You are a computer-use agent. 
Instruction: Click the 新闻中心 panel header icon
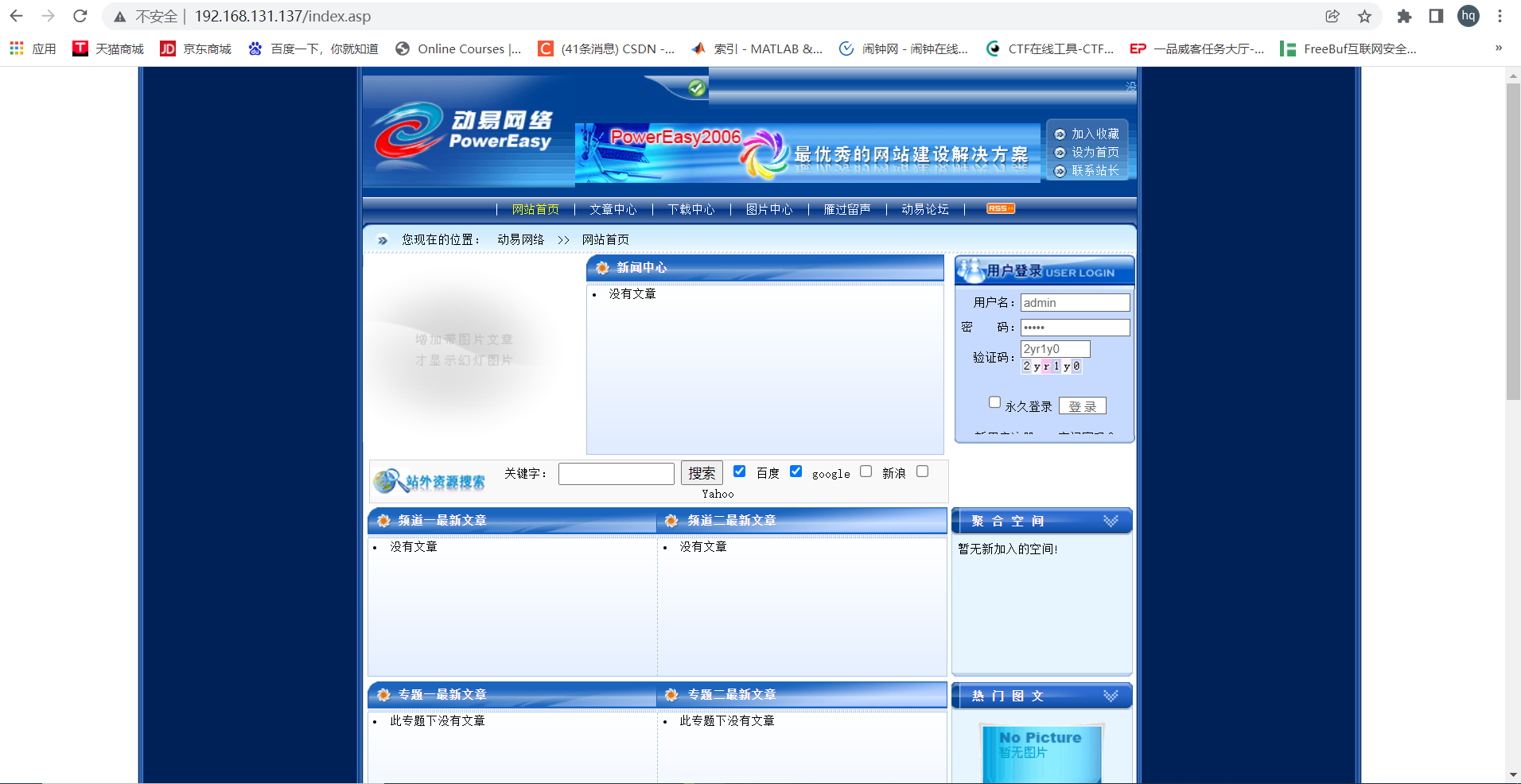click(x=601, y=268)
